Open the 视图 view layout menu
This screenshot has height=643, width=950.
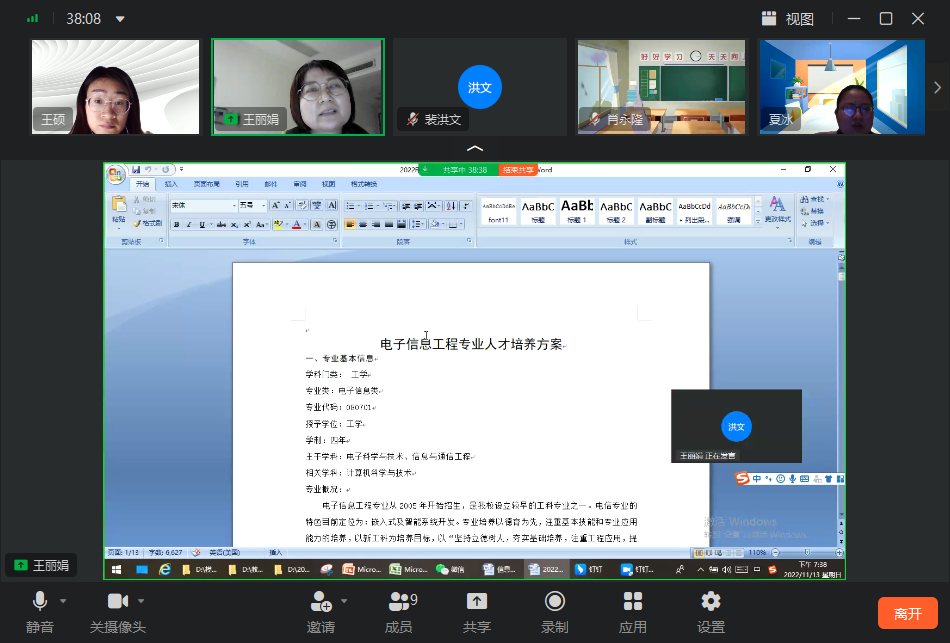pos(788,18)
